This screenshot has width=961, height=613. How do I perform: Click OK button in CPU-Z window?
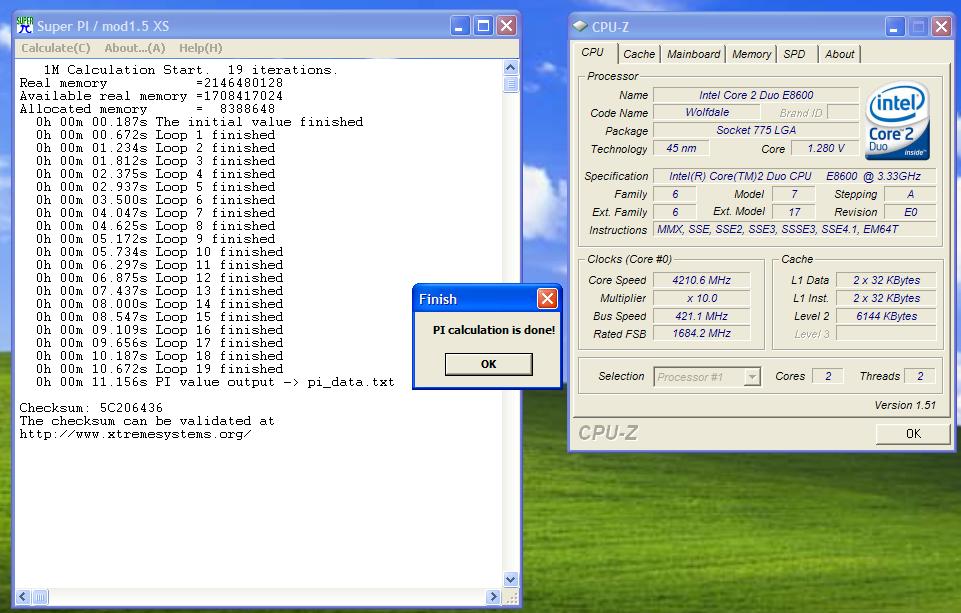click(x=913, y=433)
